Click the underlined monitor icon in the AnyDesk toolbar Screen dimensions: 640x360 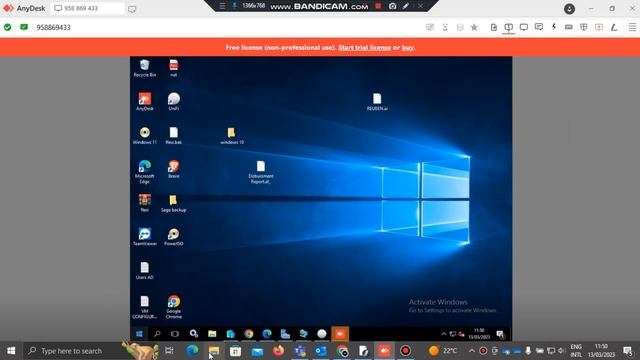(x=509, y=27)
